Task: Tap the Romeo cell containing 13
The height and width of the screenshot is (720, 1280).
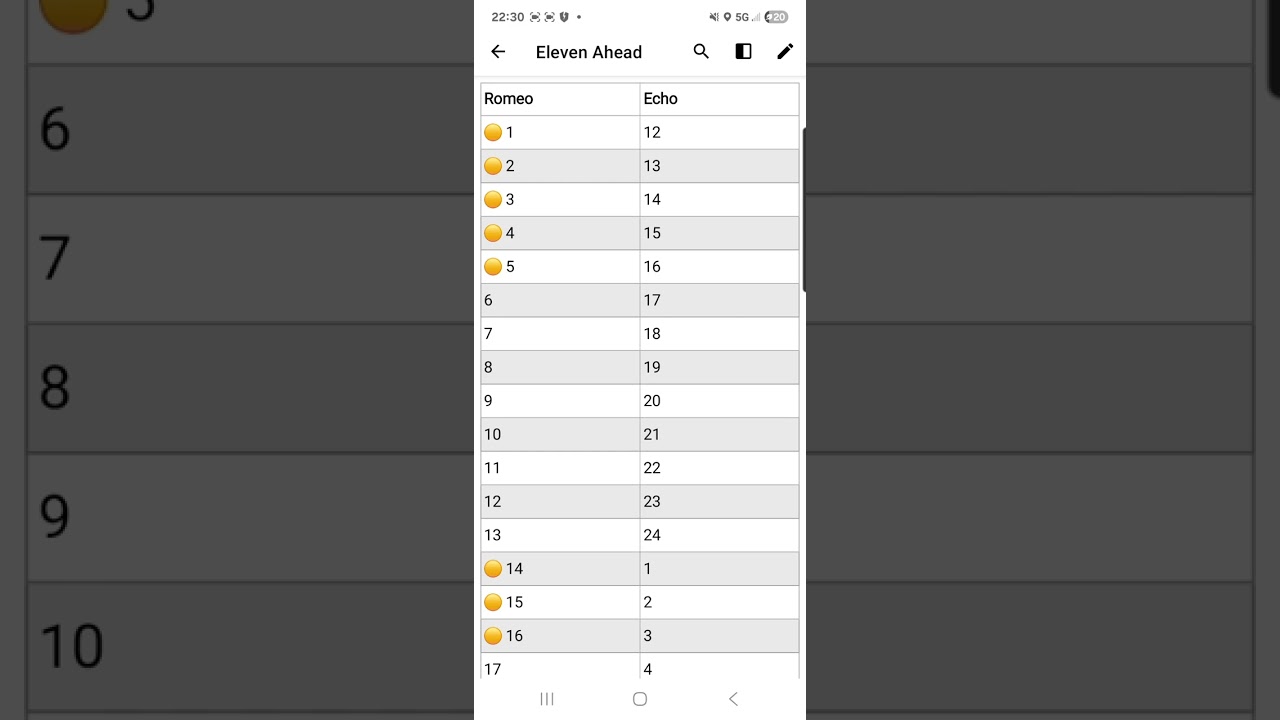Action: click(x=560, y=535)
